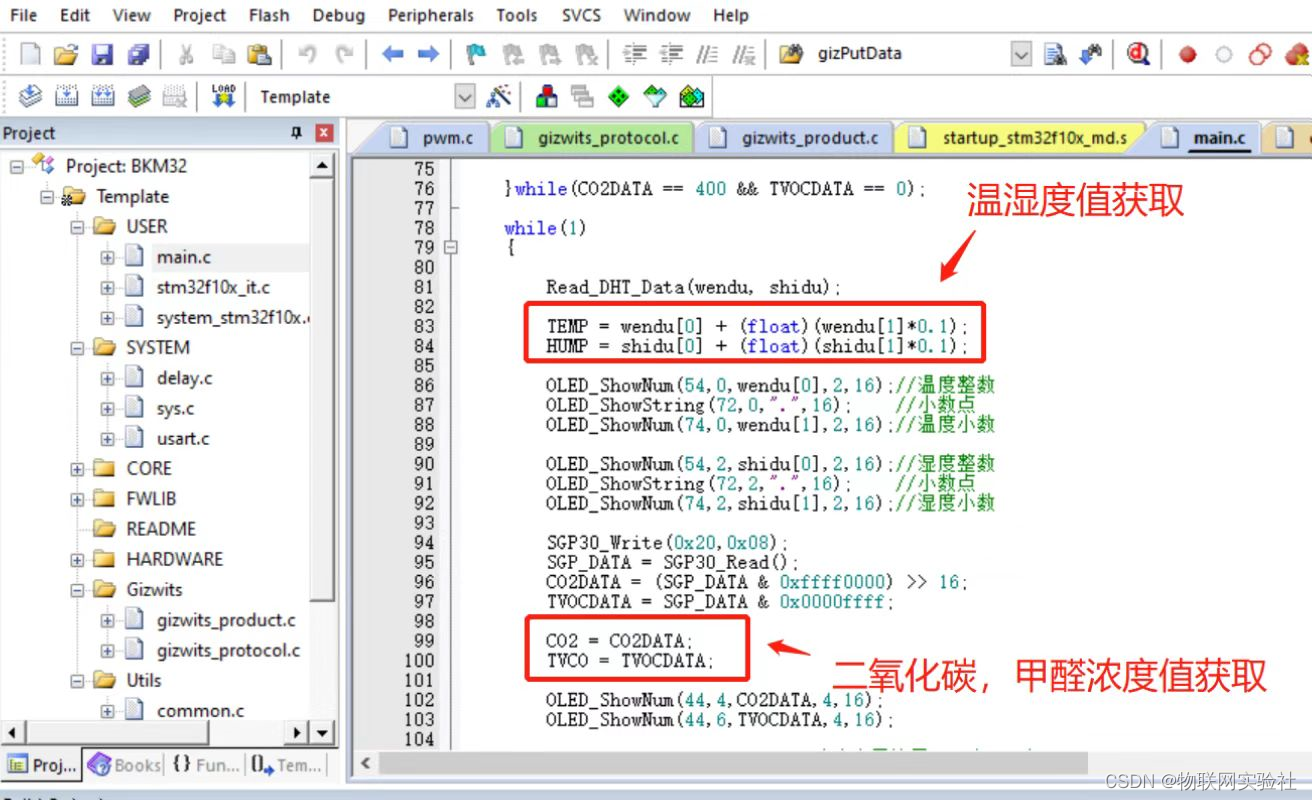This screenshot has width=1312, height=800.
Task: Open the Template target dropdown
Action: (465, 97)
